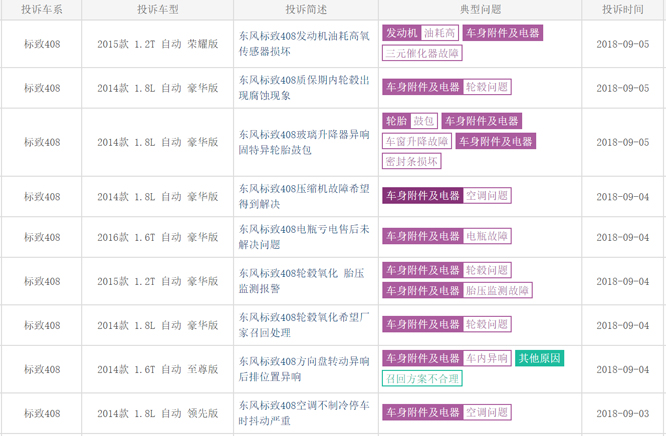666x436 pixels.
Task: Open complaint 电瓶亏电售后未解决问题
Action: pos(304,237)
